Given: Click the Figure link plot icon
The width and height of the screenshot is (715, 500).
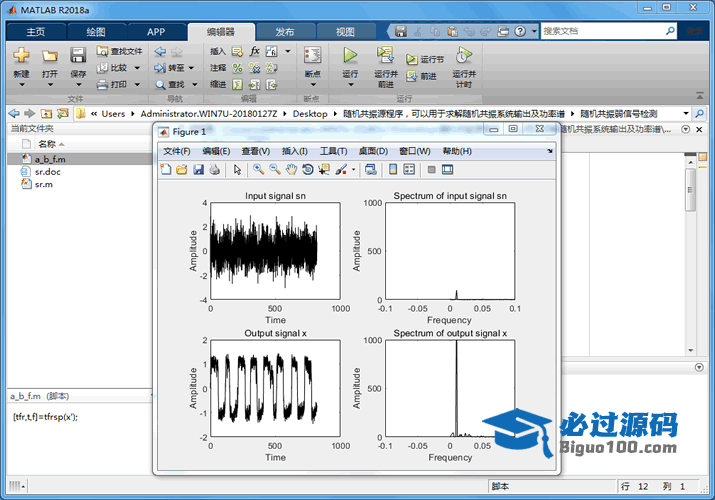Looking at the screenshot, I should coord(371,170).
